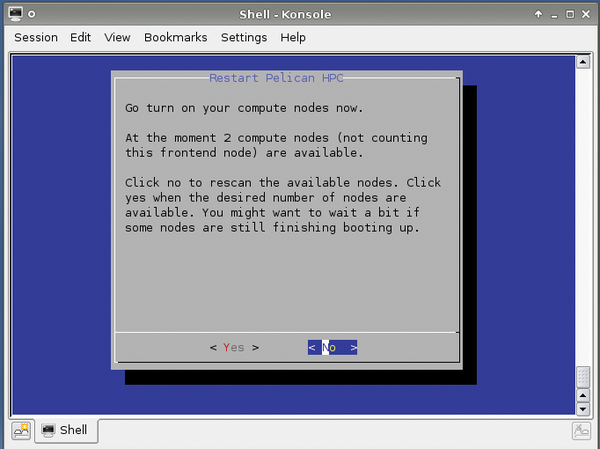Open the Session menu

click(x=36, y=38)
